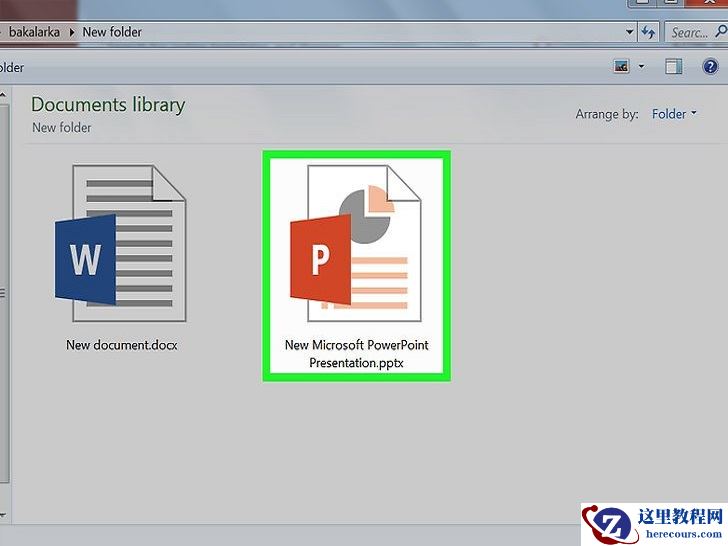Click the search magnifier icon
The width and height of the screenshot is (728, 546).
[721, 32]
